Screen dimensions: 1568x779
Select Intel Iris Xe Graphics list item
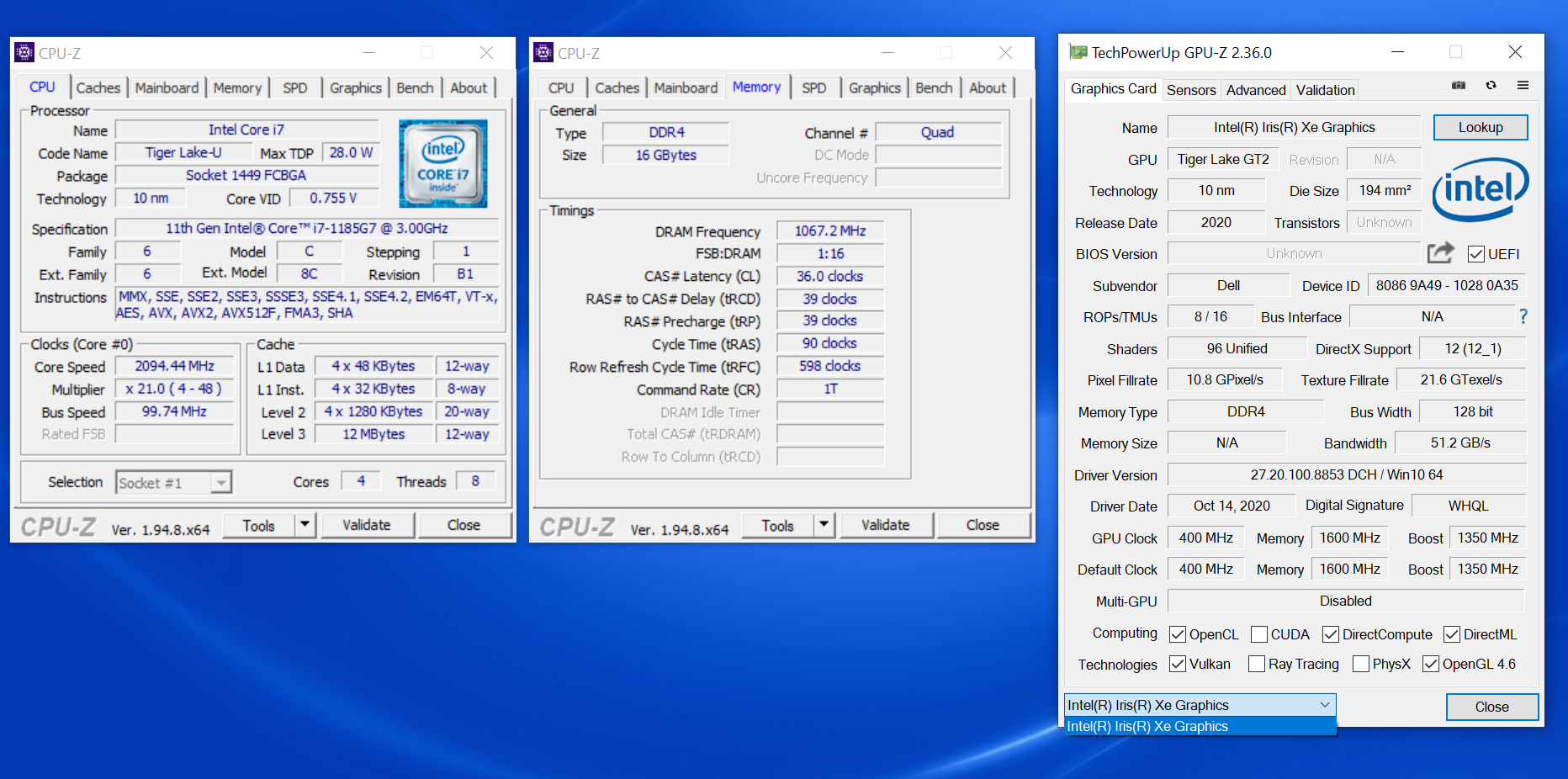point(1200,726)
